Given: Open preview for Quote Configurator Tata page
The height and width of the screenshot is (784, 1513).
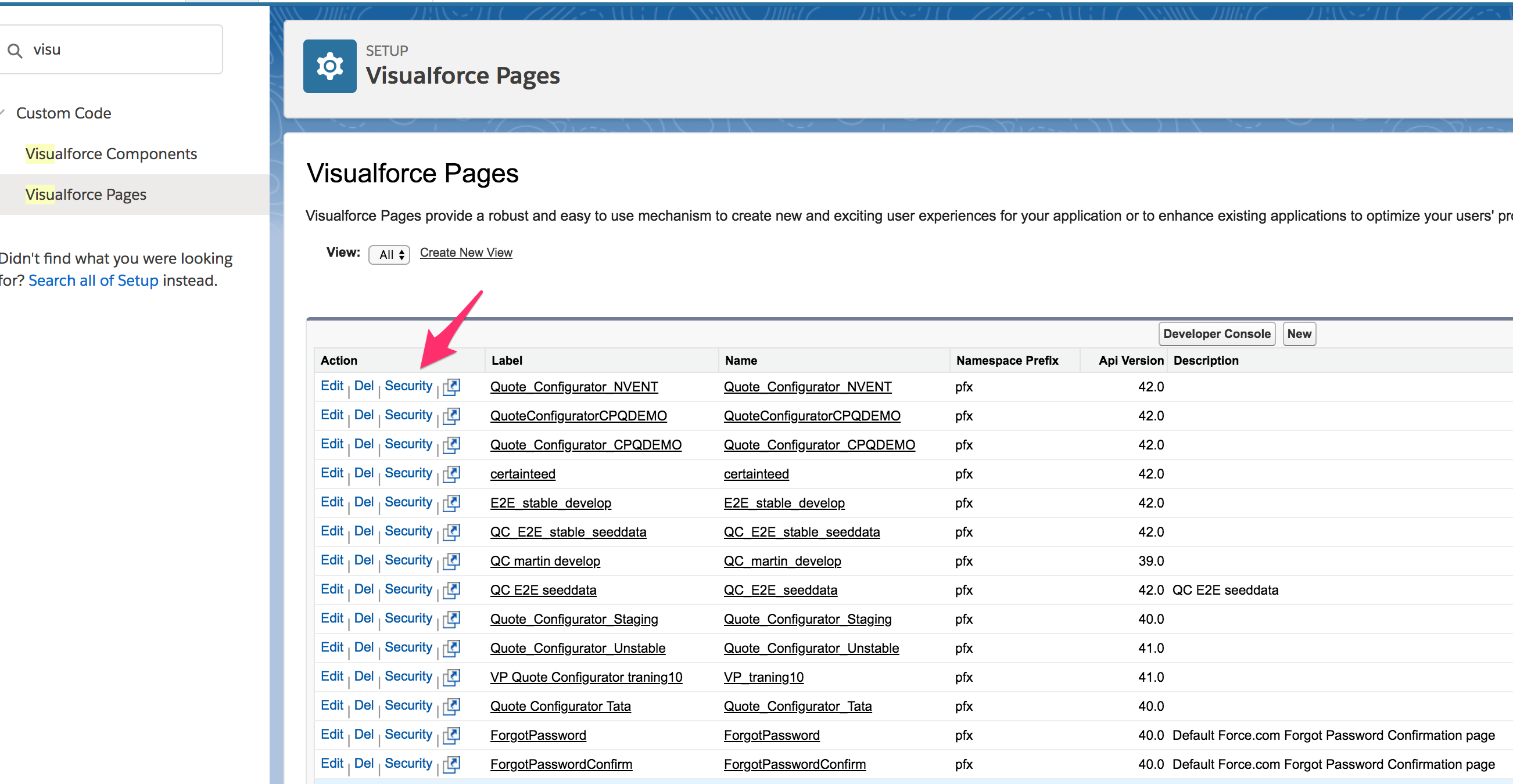Looking at the screenshot, I should point(452,706).
